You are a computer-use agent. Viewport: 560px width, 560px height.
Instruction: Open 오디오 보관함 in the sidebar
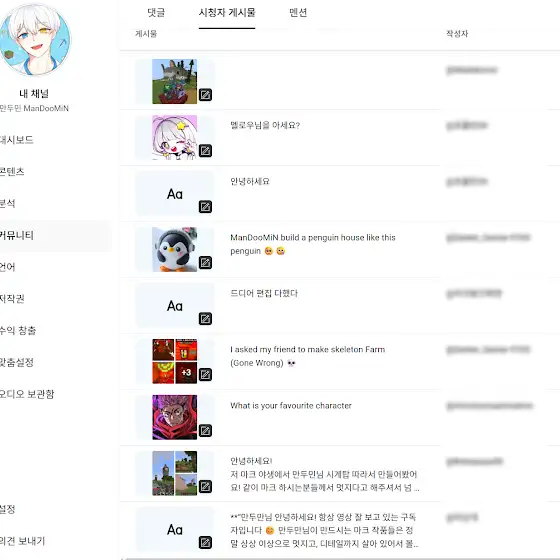[x=27, y=394]
